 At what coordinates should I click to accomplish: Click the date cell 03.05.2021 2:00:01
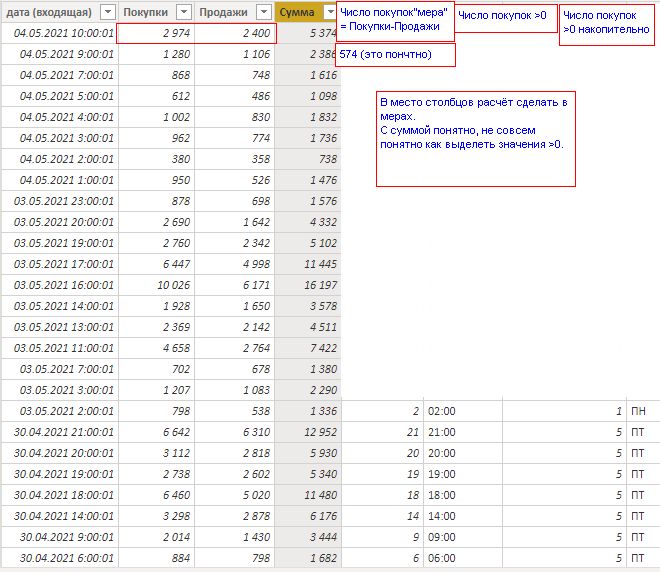click(60, 411)
